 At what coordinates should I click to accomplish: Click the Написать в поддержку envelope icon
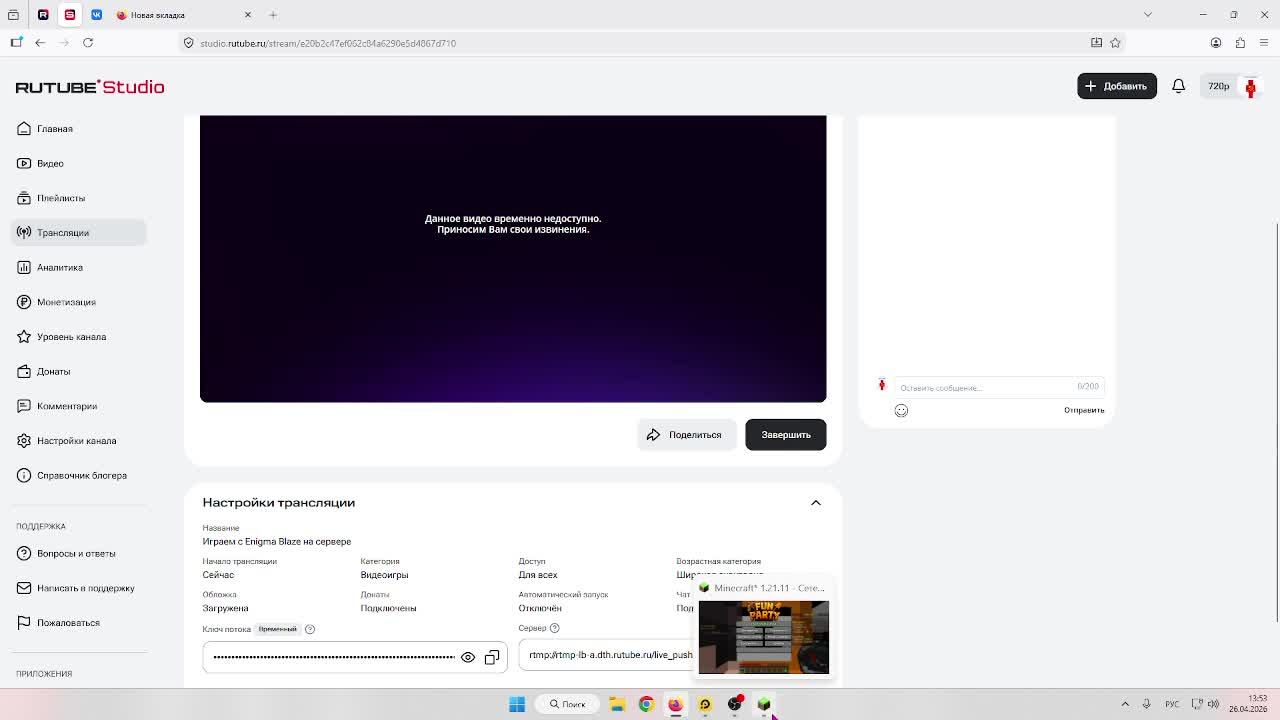24,588
